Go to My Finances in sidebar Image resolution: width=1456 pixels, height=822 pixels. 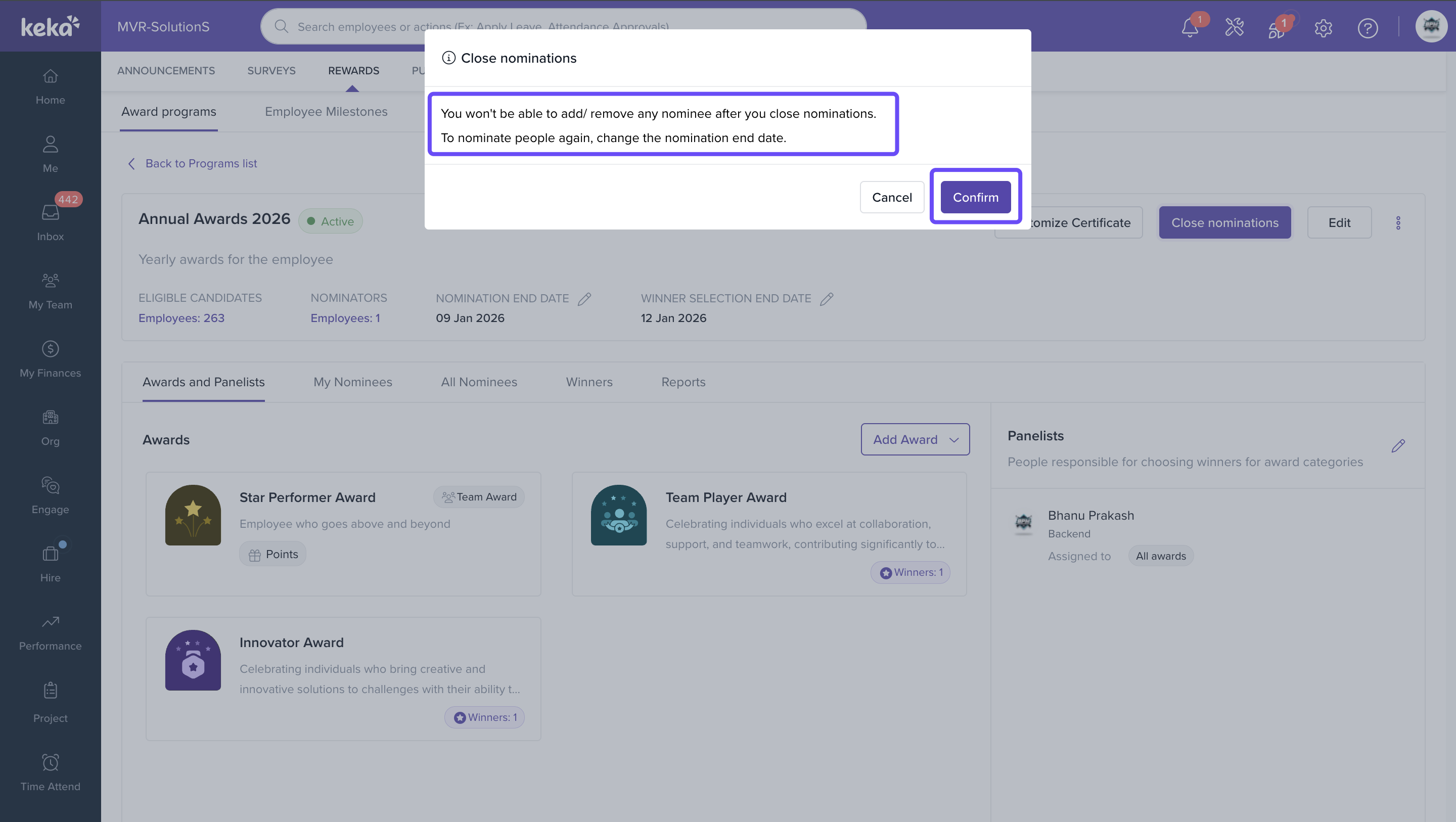pos(51,359)
